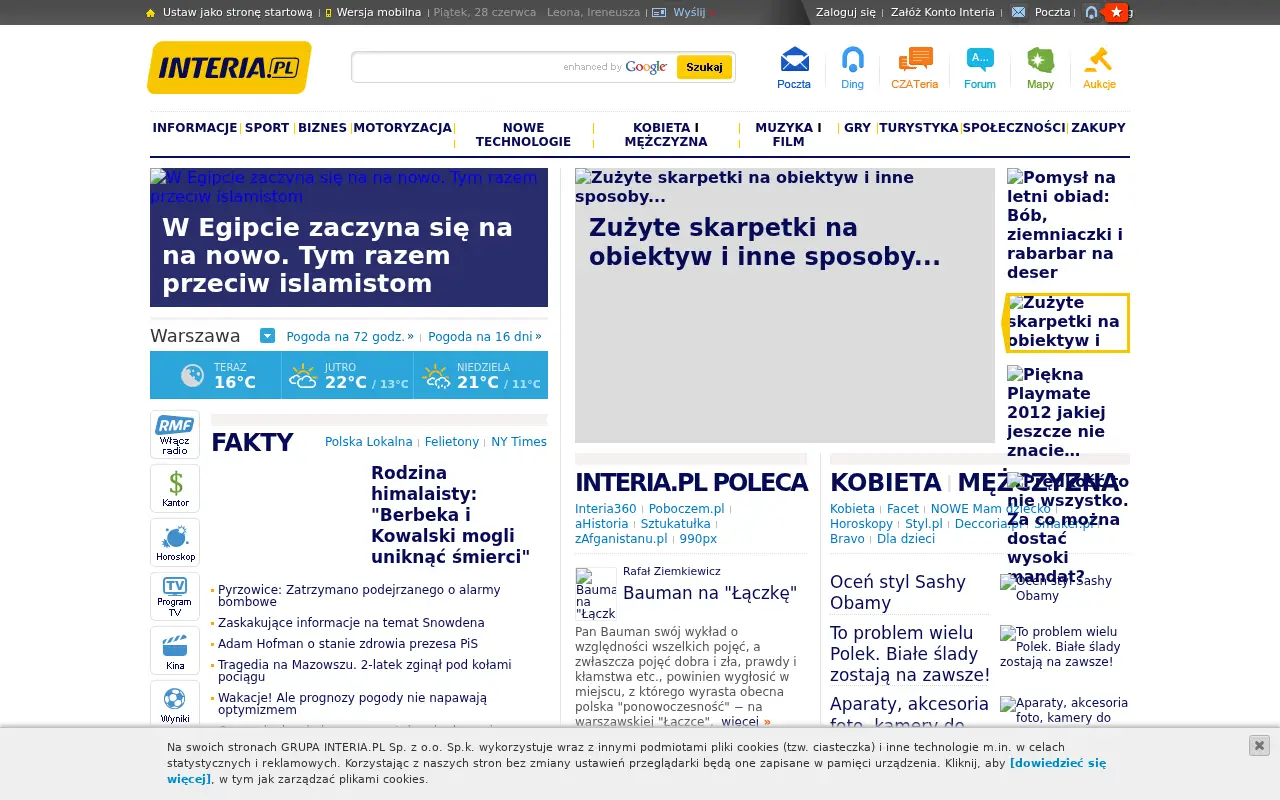Click Załóż Konto Interia link
The height and width of the screenshot is (800, 1280).
(942, 12)
